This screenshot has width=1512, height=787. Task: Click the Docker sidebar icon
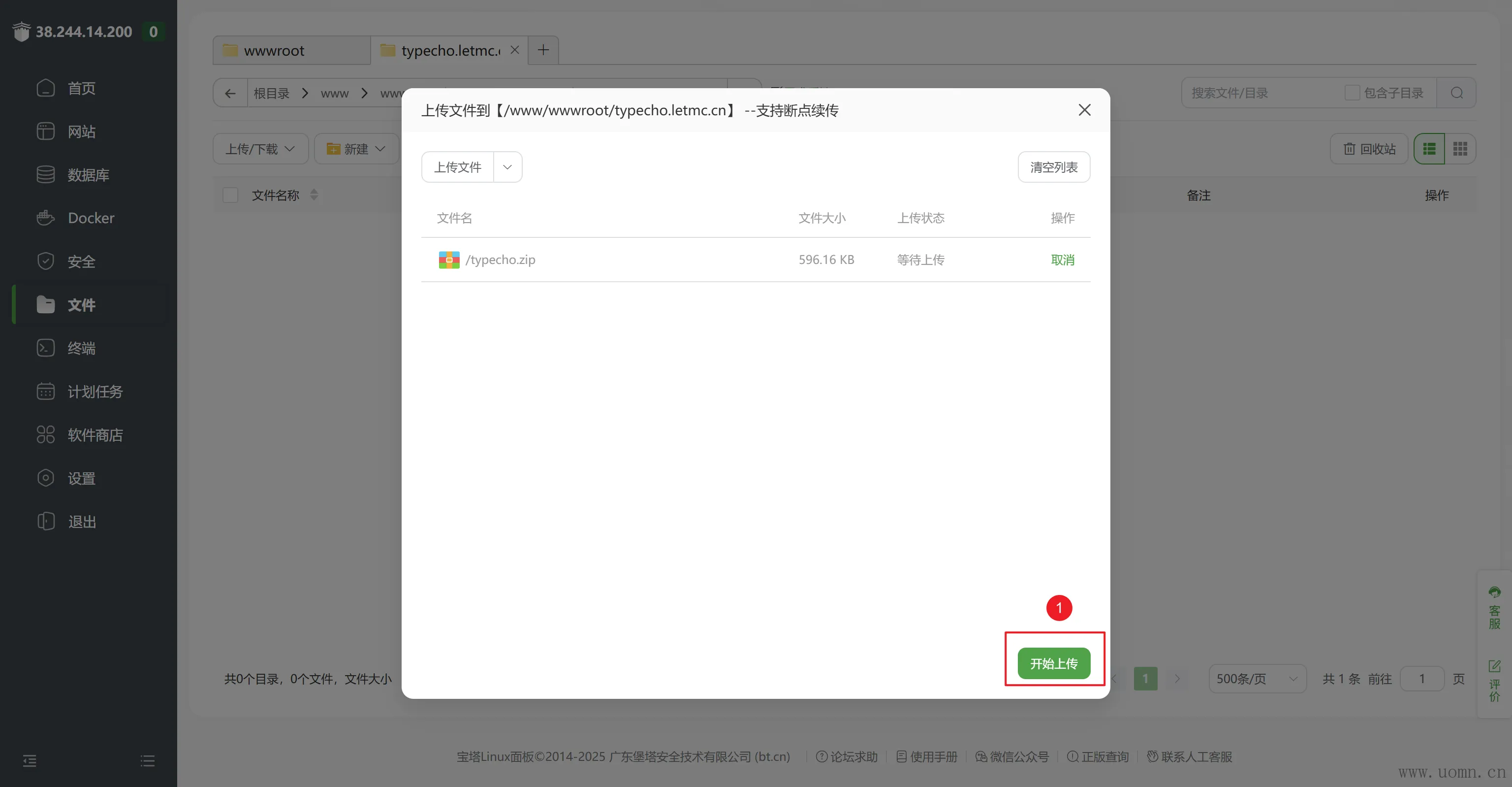tap(45, 218)
